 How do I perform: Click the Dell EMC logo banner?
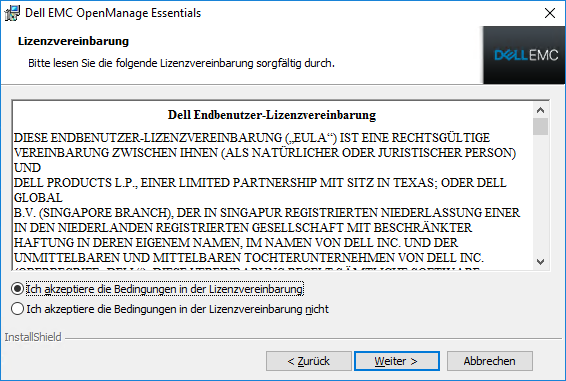pos(524,55)
